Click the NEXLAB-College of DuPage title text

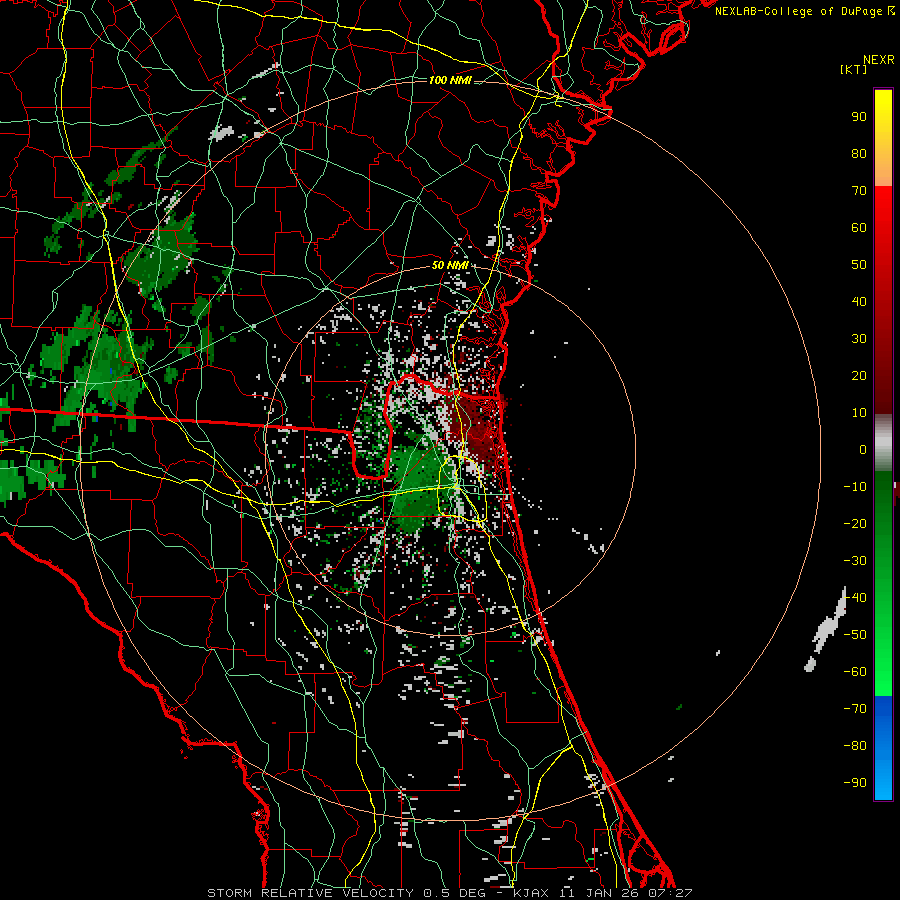pos(800,11)
